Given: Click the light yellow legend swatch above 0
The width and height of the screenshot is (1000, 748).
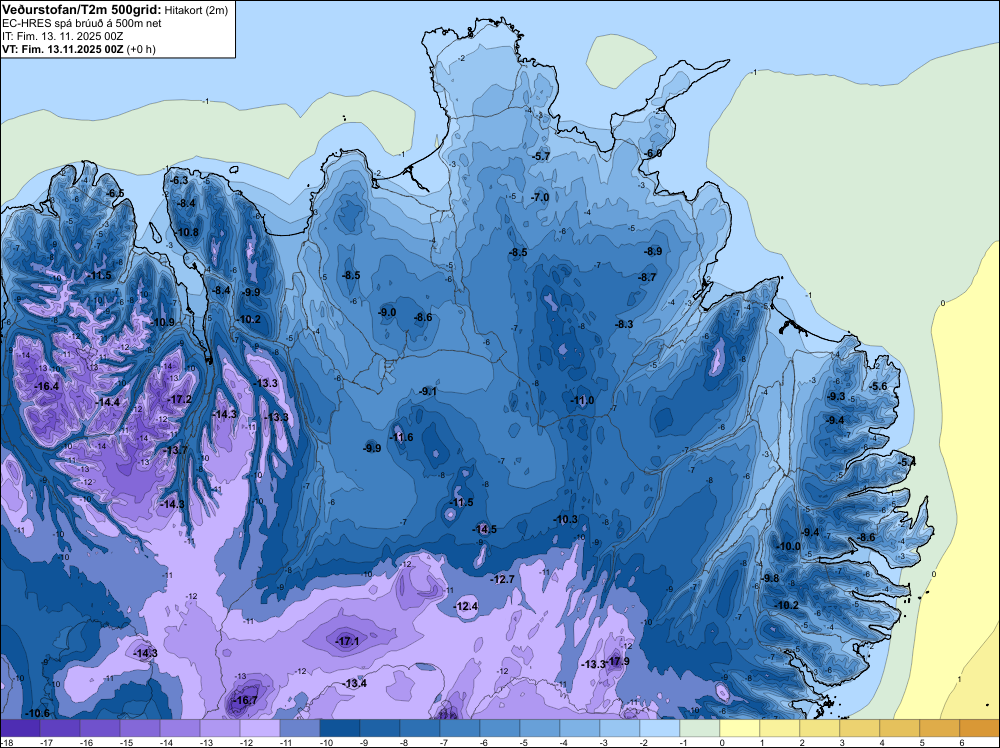Looking at the screenshot, I should [x=740, y=728].
